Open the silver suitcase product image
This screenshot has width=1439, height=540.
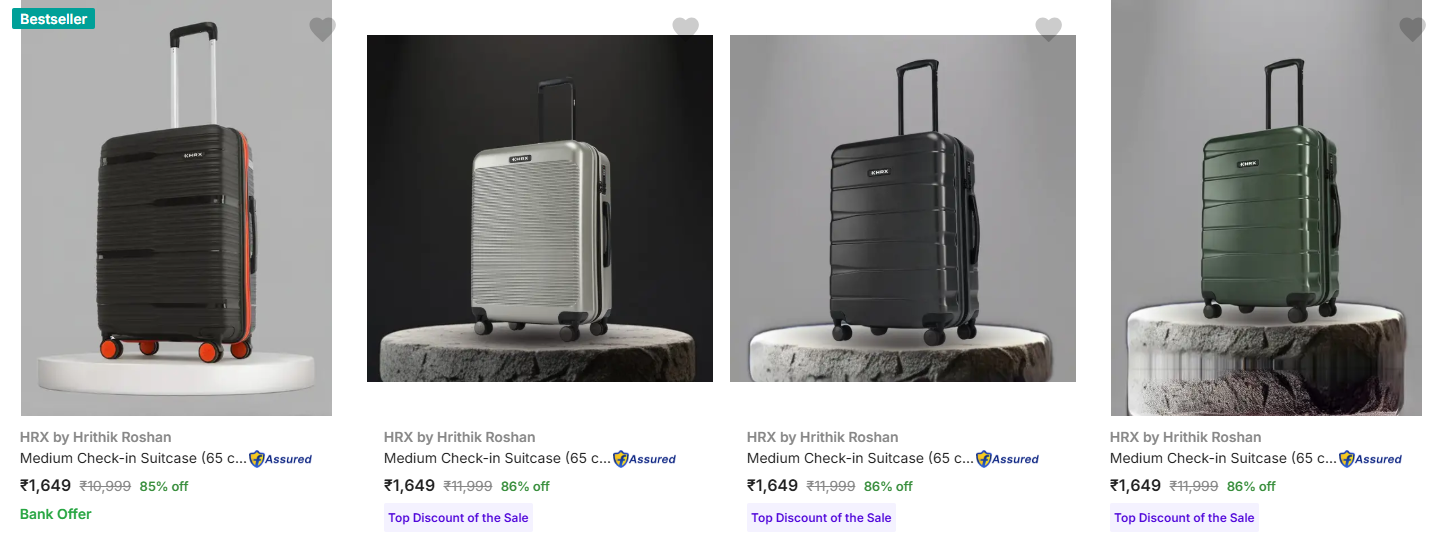540,208
